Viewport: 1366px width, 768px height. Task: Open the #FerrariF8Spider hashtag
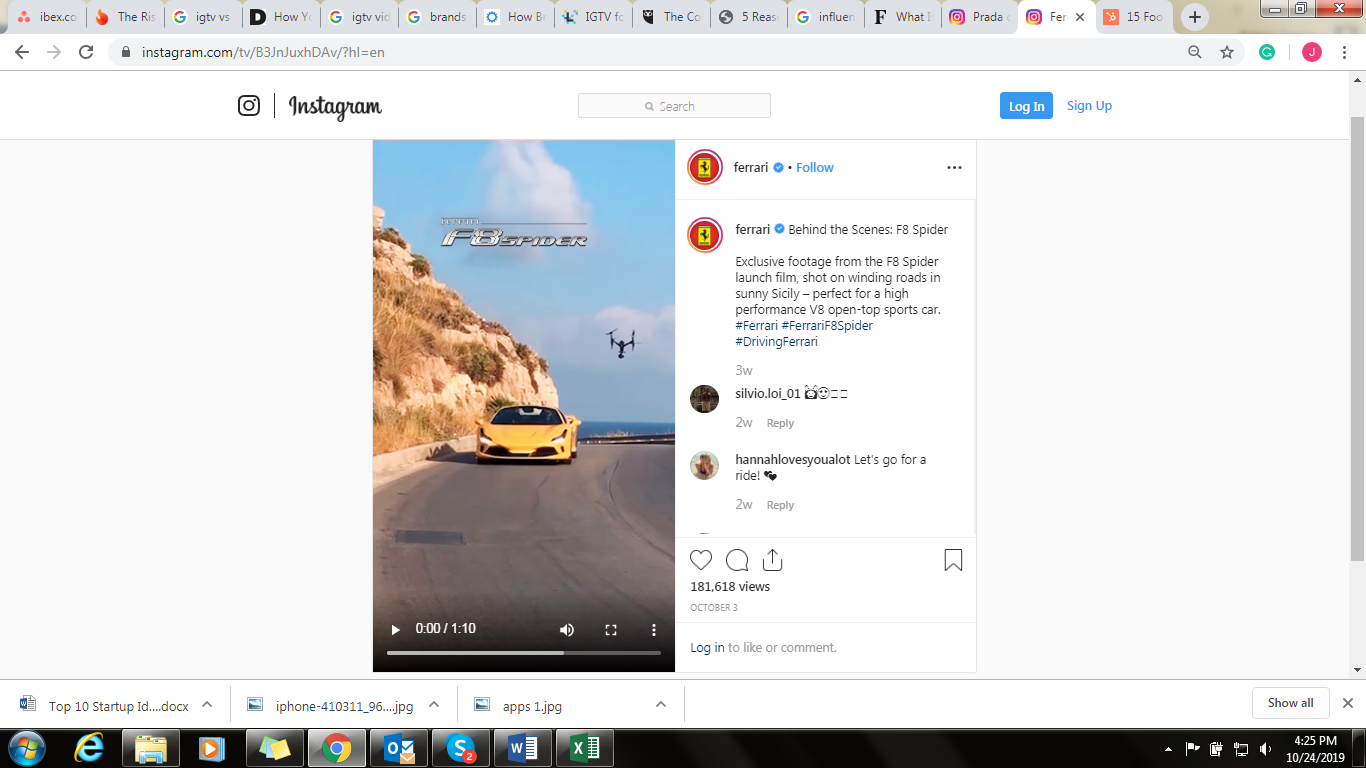tap(827, 326)
